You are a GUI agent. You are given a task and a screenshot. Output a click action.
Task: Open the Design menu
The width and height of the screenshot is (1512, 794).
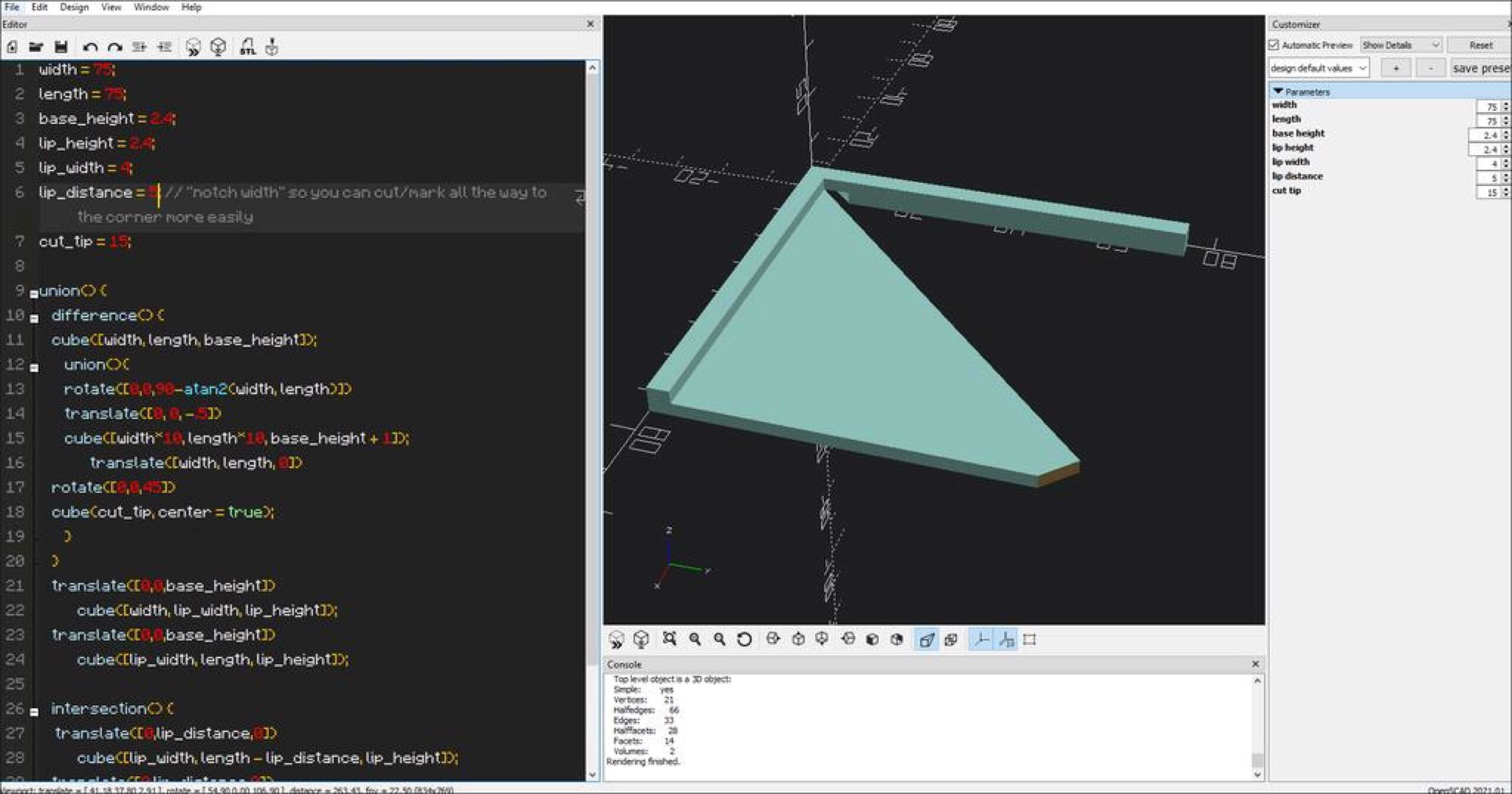[74, 7]
